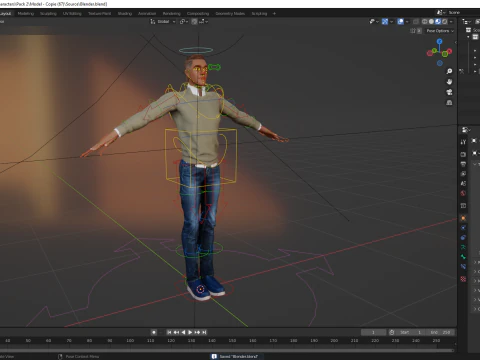Open the Properties editor type menu

click(466, 129)
